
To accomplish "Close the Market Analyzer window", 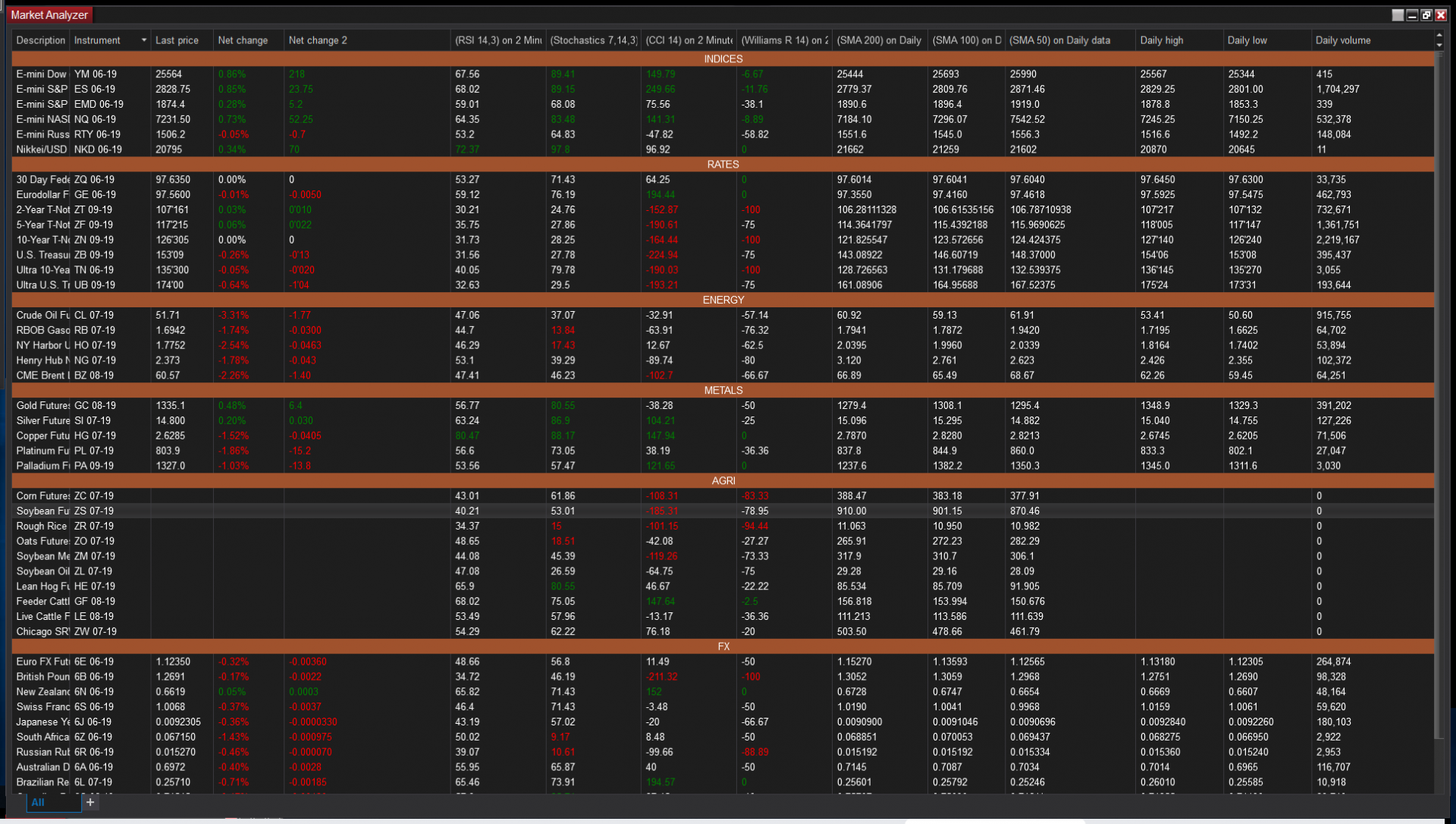I will [1441, 15].
